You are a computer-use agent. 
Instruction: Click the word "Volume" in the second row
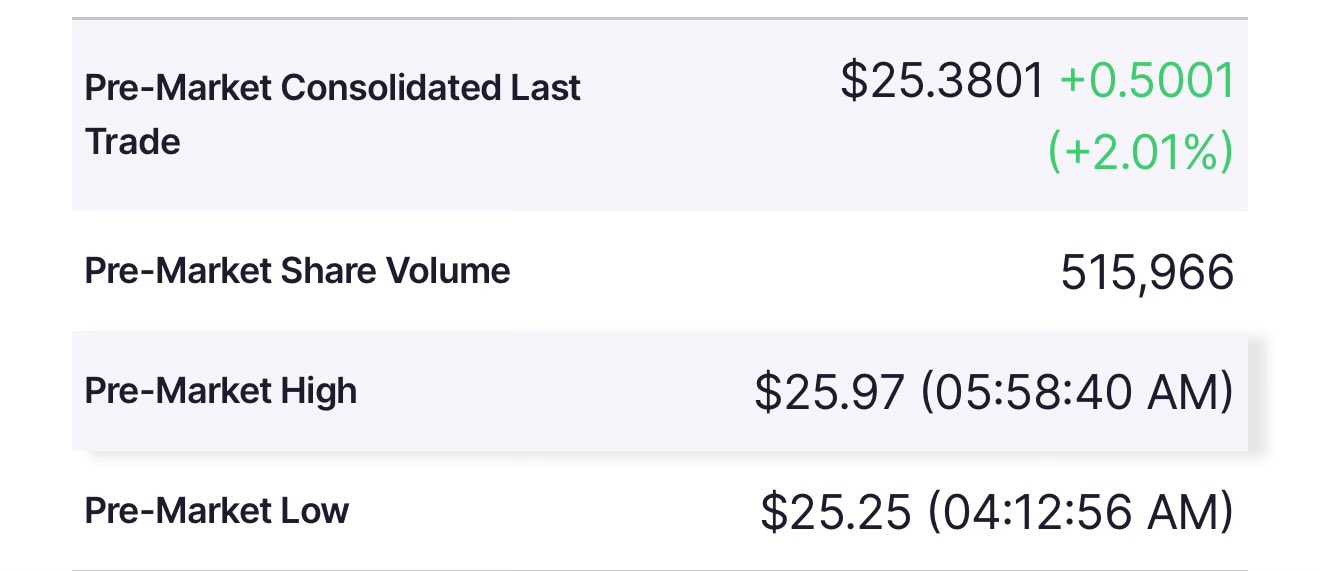453,271
